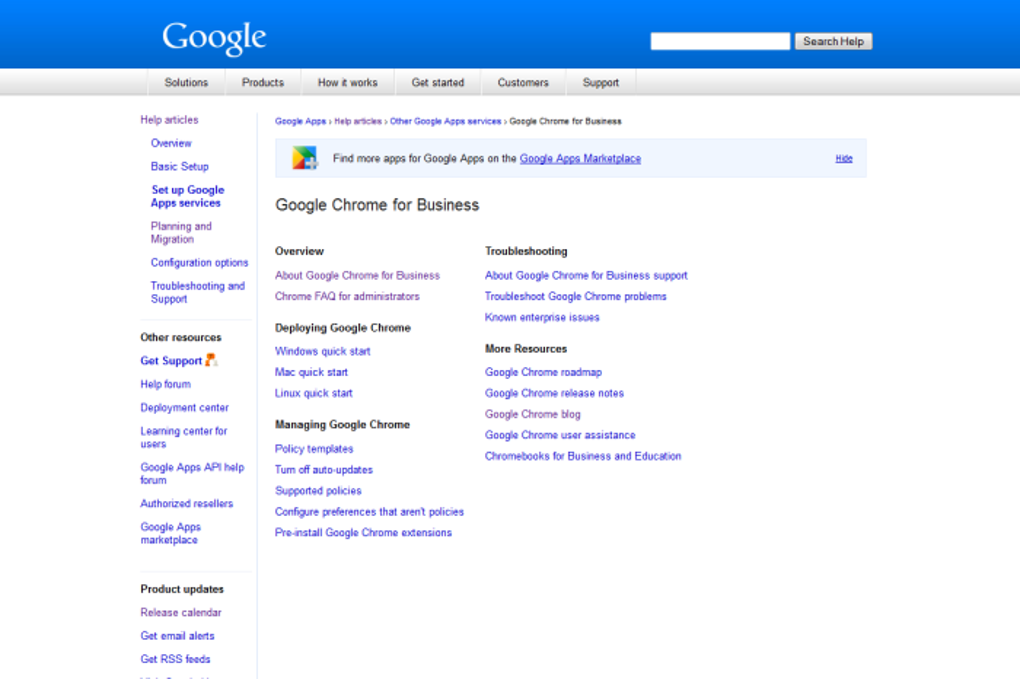
Task: Open Troubleshooting and Support sidebar link
Action: pos(198,293)
